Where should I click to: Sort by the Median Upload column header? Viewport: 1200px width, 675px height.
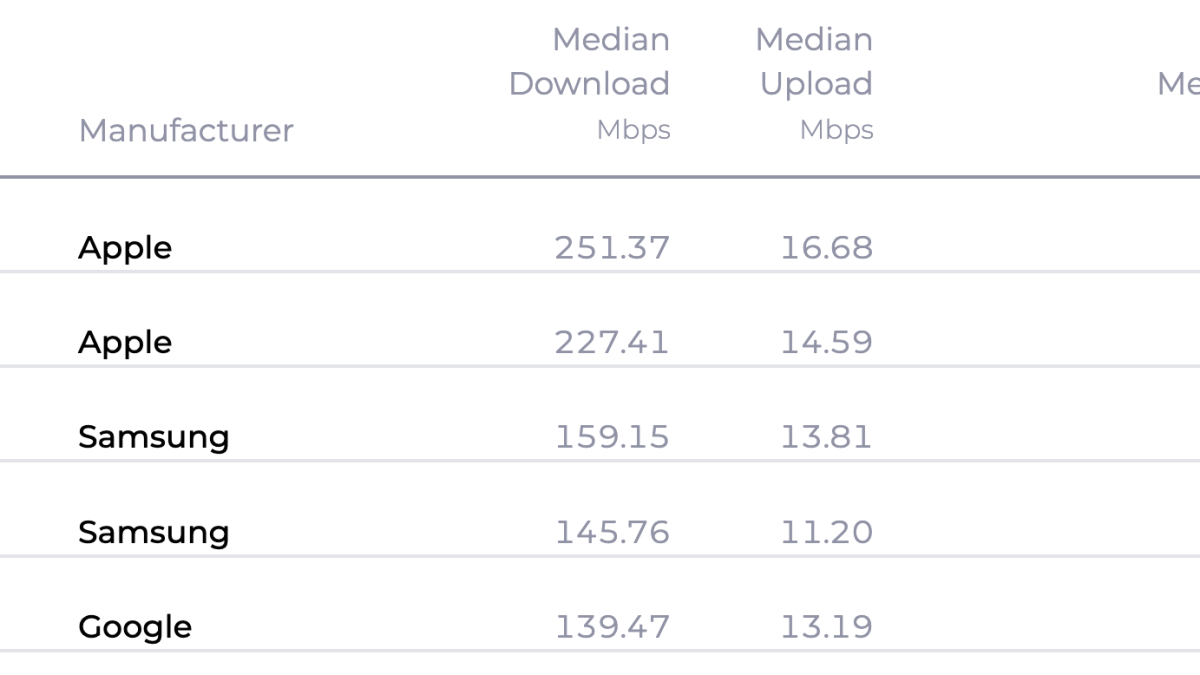click(x=815, y=62)
